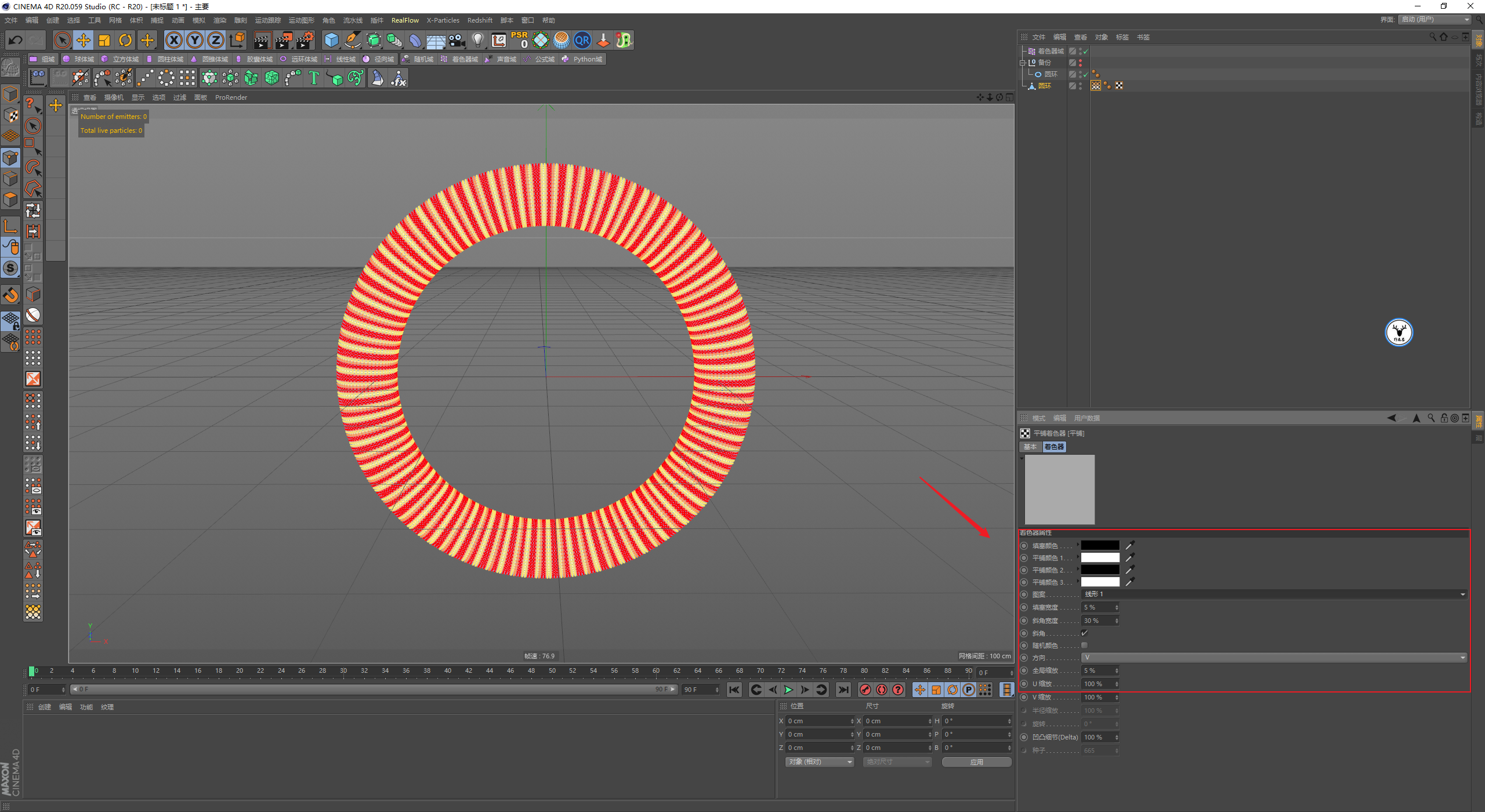Switch to the 基本 tab
1485x812 pixels.
coord(1030,447)
